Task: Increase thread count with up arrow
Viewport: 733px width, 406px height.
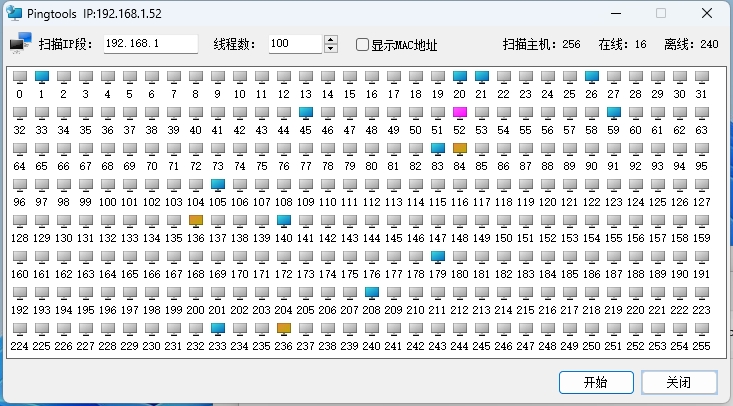Action: coord(331,40)
